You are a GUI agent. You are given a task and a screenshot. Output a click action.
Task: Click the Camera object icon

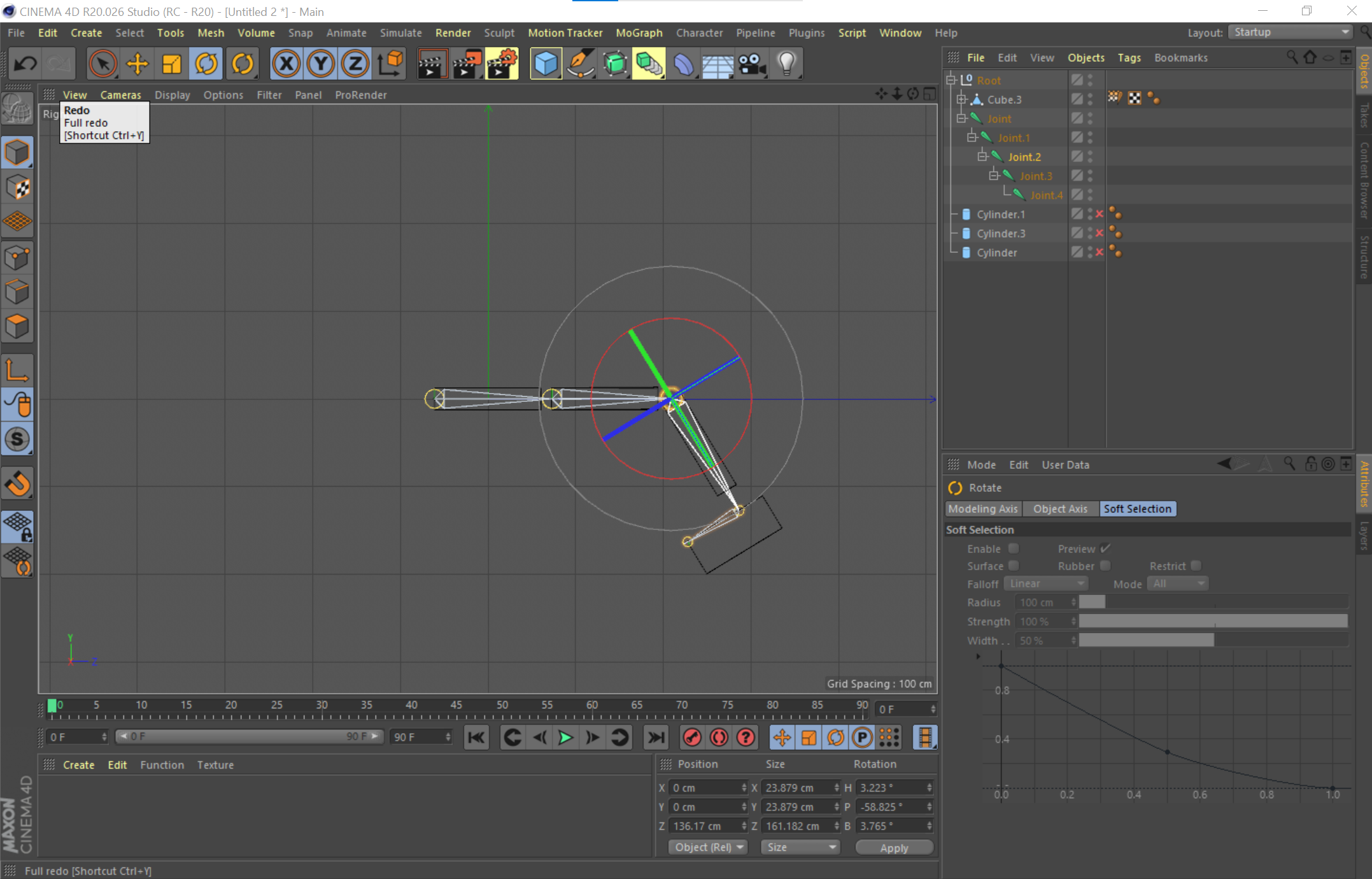(x=752, y=64)
